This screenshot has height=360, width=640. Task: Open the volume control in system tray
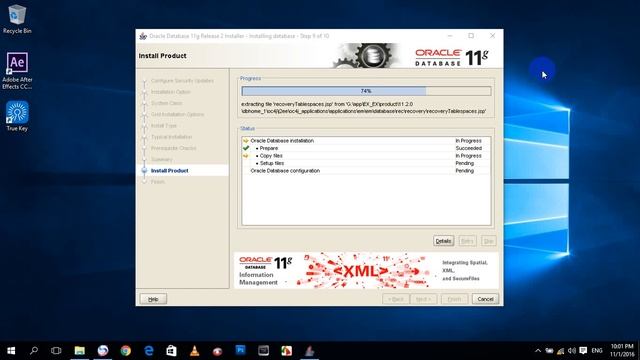572,351
